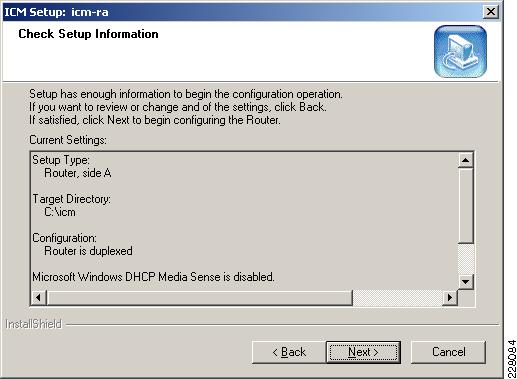Click the horizontal scrollbar left arrow
This screenshot has height=379, width=517.
click(39, 297)
